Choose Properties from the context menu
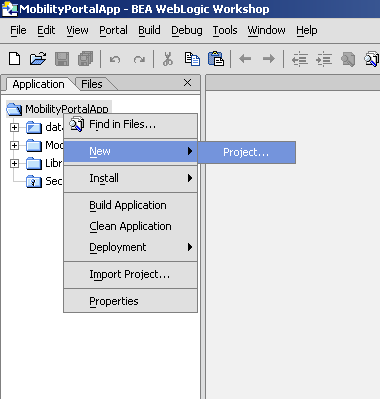The image size is (380, 399). [131, 301]
